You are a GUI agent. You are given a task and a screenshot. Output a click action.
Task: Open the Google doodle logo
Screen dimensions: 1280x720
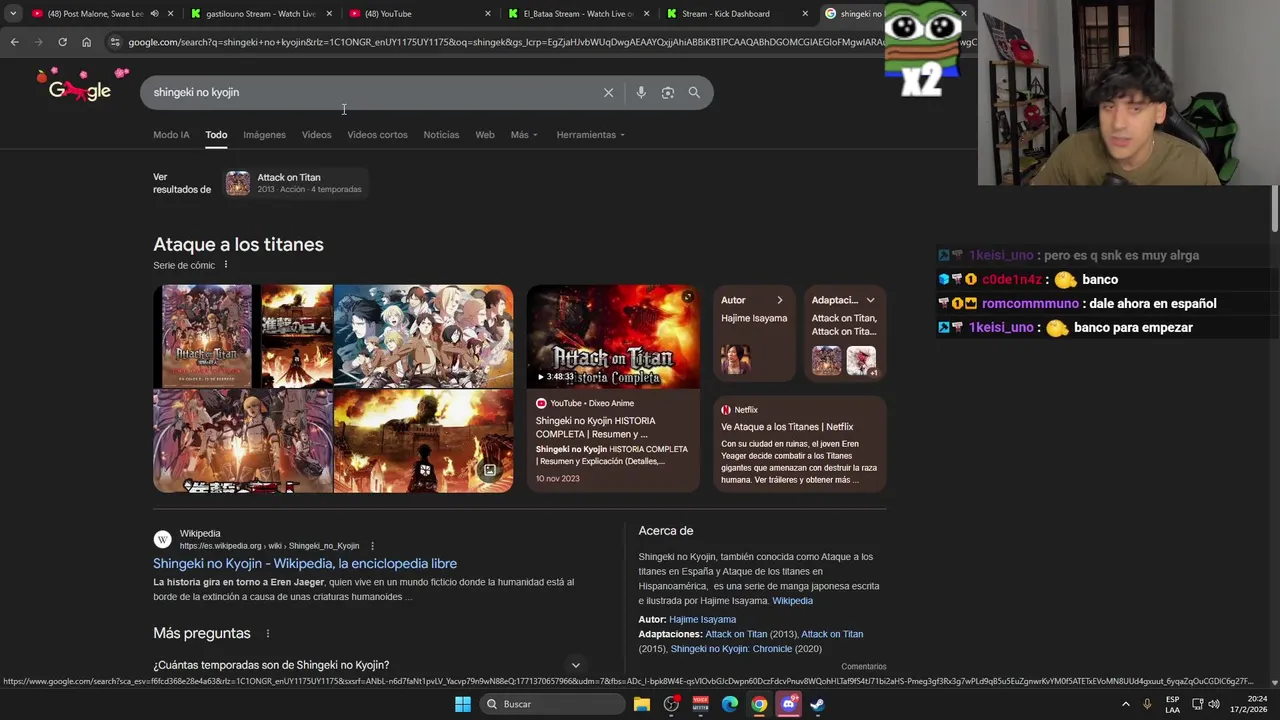(x=80, y=87)
